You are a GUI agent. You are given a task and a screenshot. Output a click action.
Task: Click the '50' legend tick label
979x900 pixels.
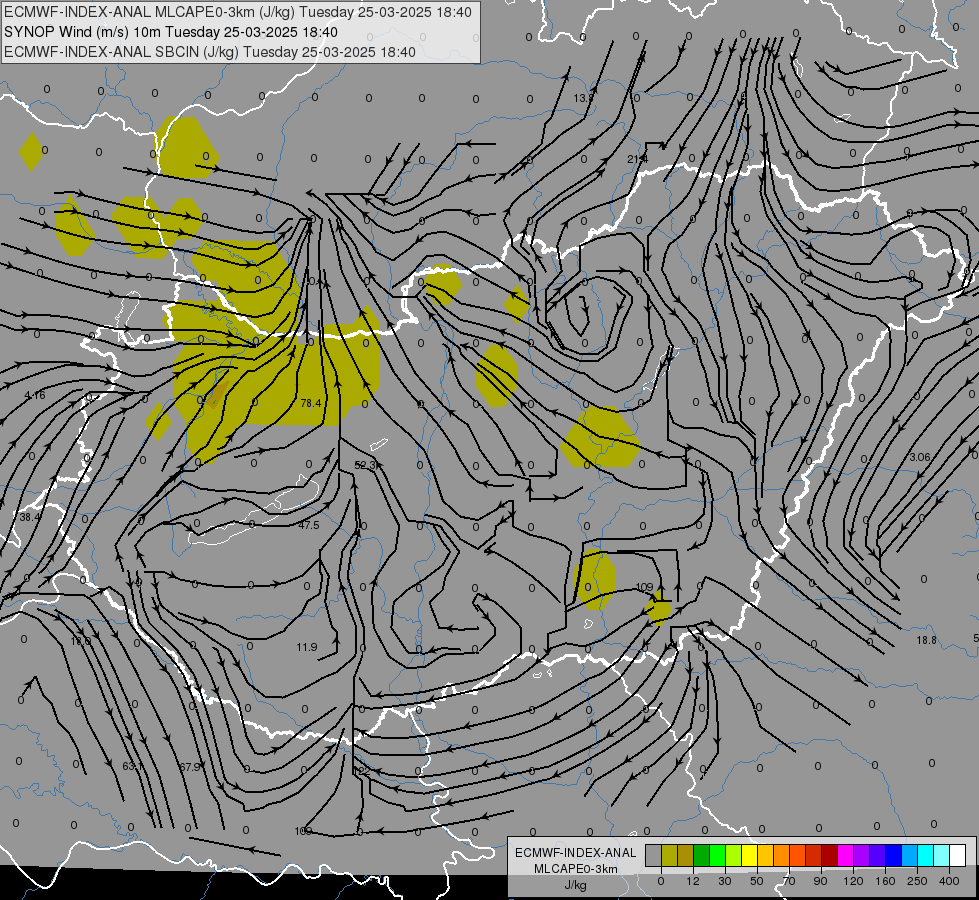coord(757,881)
